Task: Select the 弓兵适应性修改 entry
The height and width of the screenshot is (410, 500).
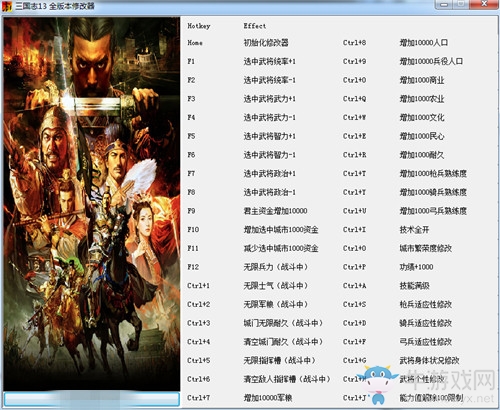Action: [x=426, y=341]
